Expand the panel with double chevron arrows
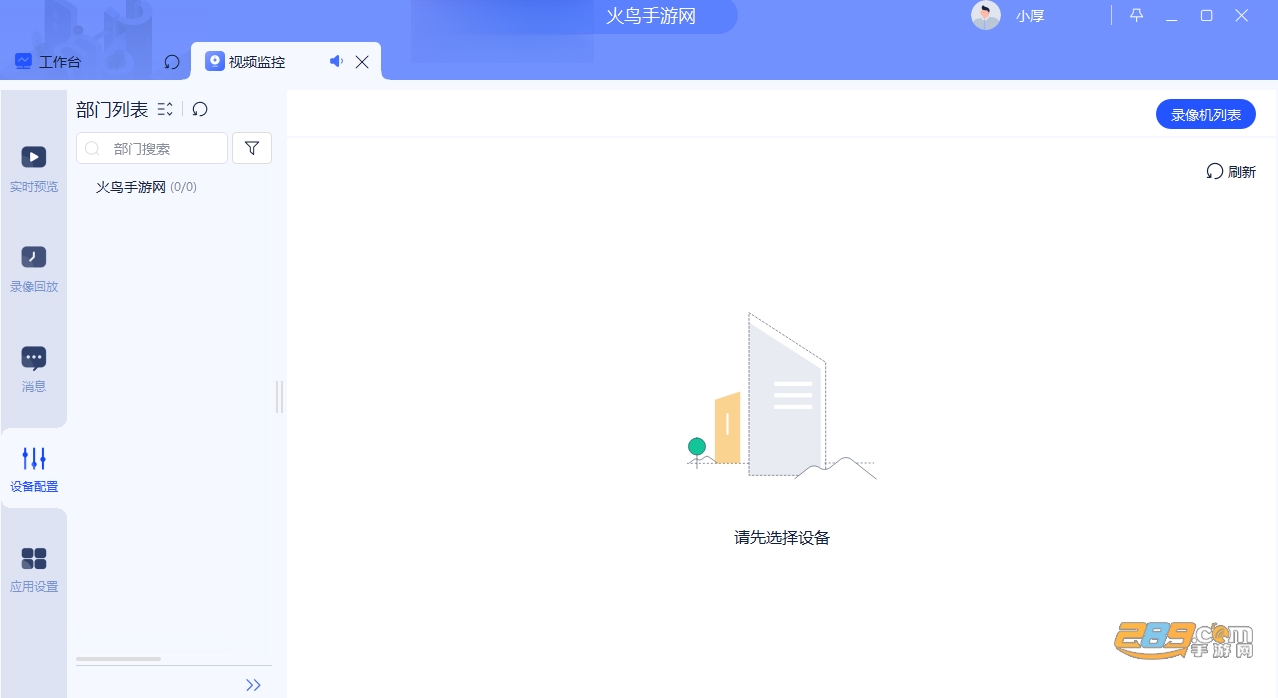The image size is (1278, 698). [253, 685]
